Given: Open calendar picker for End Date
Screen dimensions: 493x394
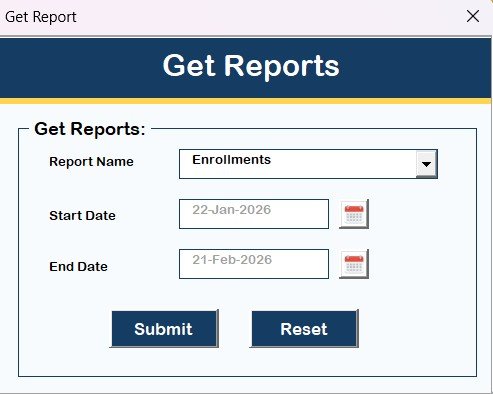Looking at the screenshot, I should coord(354,264).
